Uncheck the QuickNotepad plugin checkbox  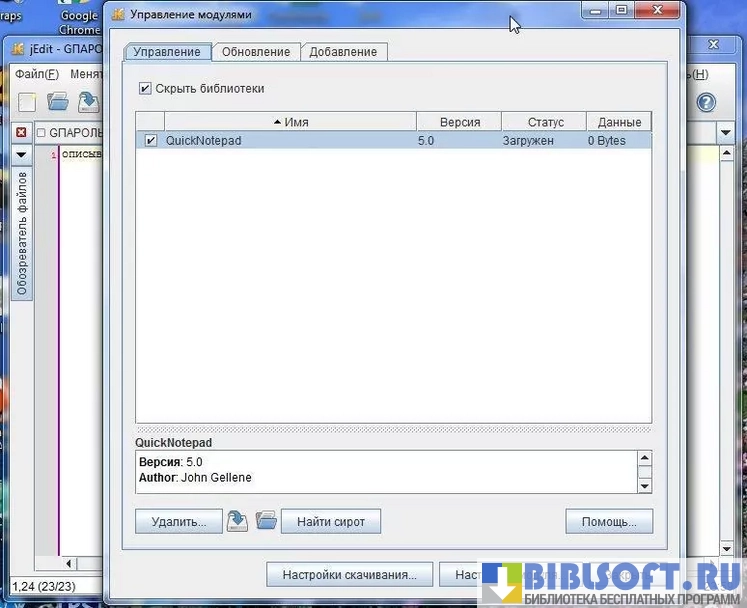coord(151,141)
